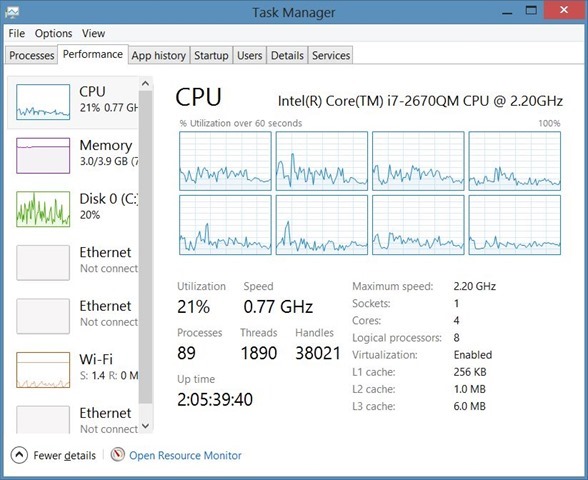Open the Options menu

(x=53, y=33)
